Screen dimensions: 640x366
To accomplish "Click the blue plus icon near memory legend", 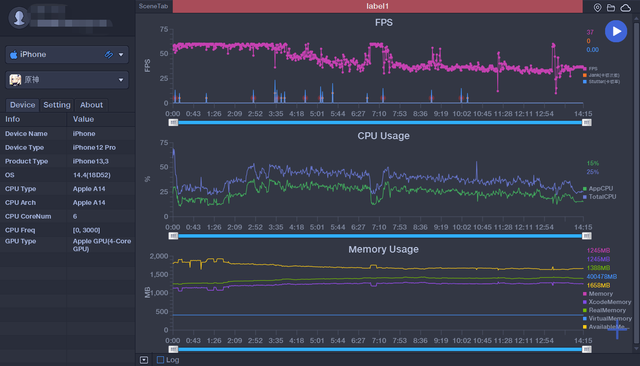I will point(617,330).
